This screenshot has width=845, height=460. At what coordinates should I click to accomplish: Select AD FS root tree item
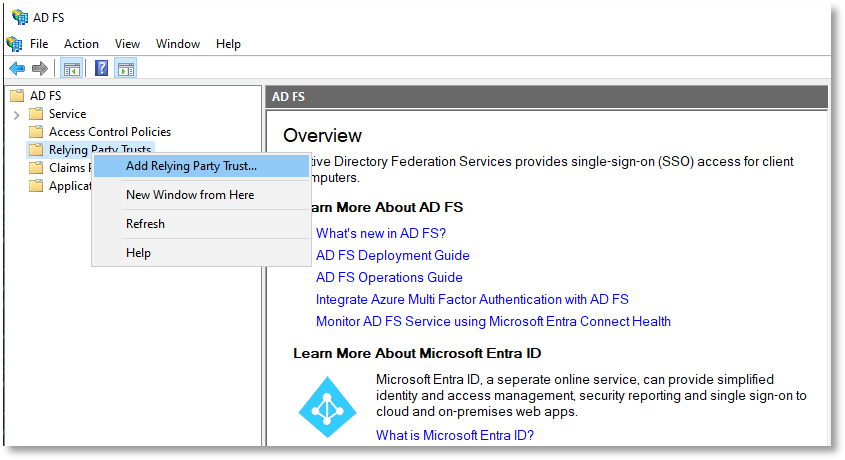click(x=45, y=96)
